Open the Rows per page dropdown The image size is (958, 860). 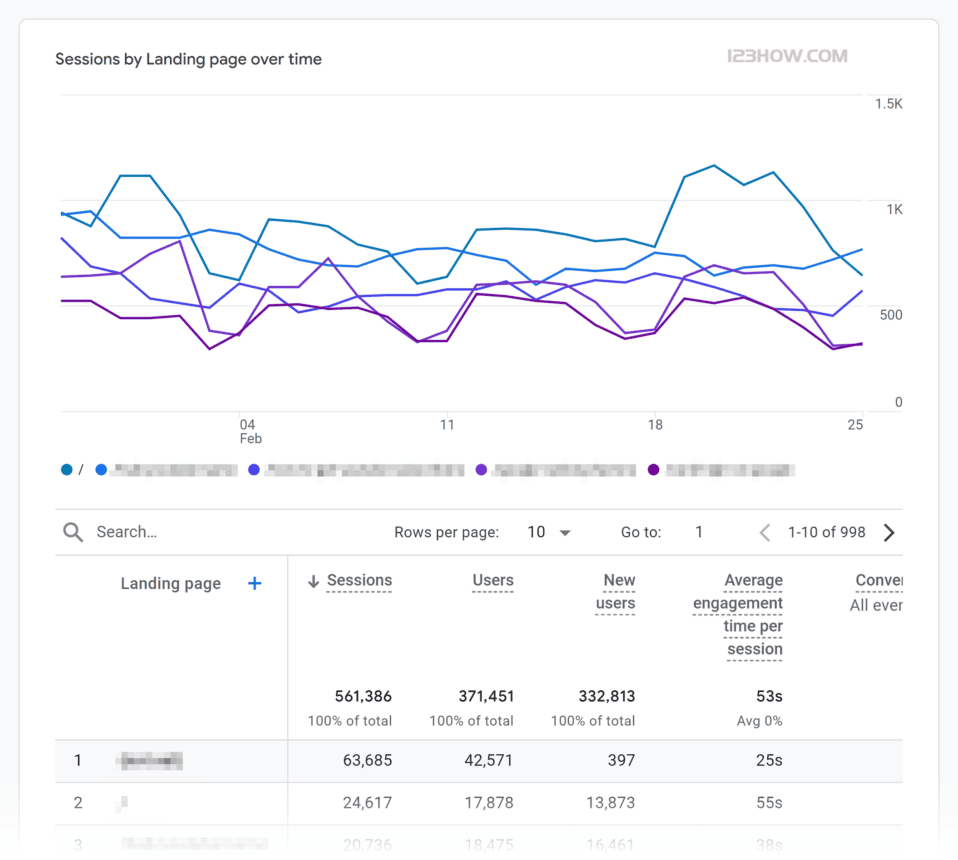pos(549,532)
